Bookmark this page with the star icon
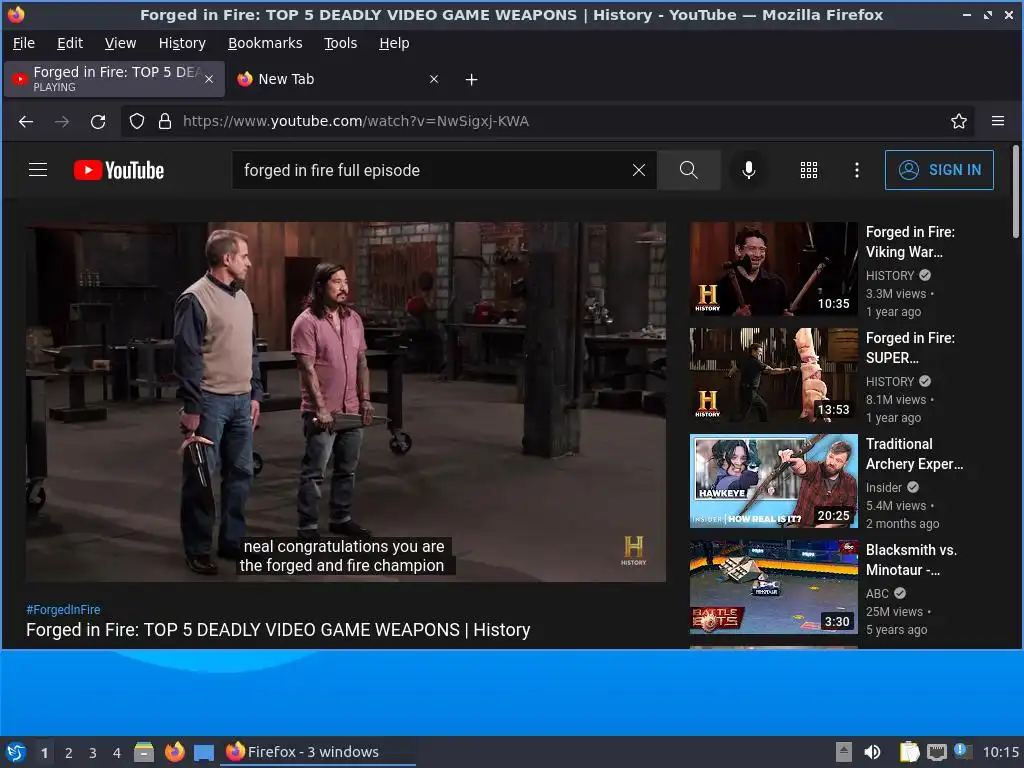The height and width of the screenshot is (768, 1024). click(959, 121)
